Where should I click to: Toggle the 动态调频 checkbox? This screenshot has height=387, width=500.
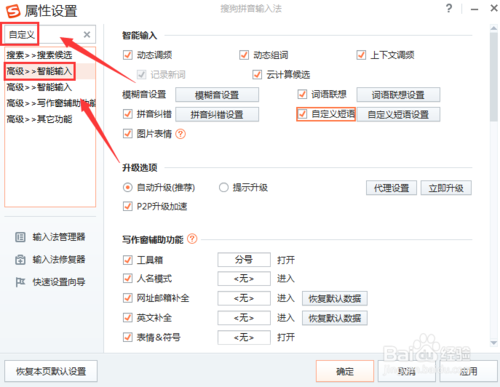(128, 55)
